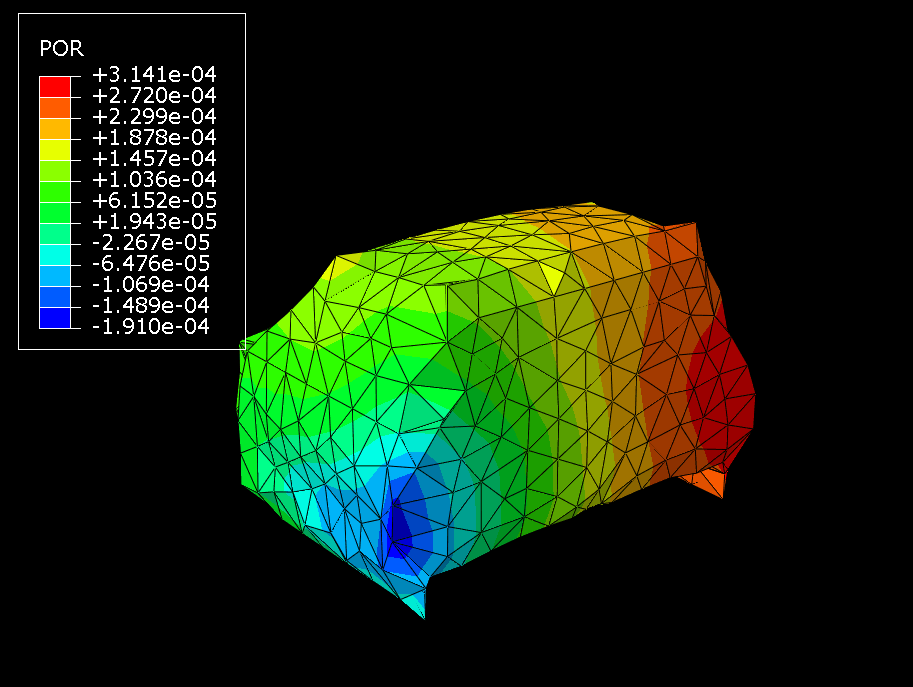Screen dimensions: 913x687
Task: Click the minimum value -1.910e-04 label
Action: 154,327
